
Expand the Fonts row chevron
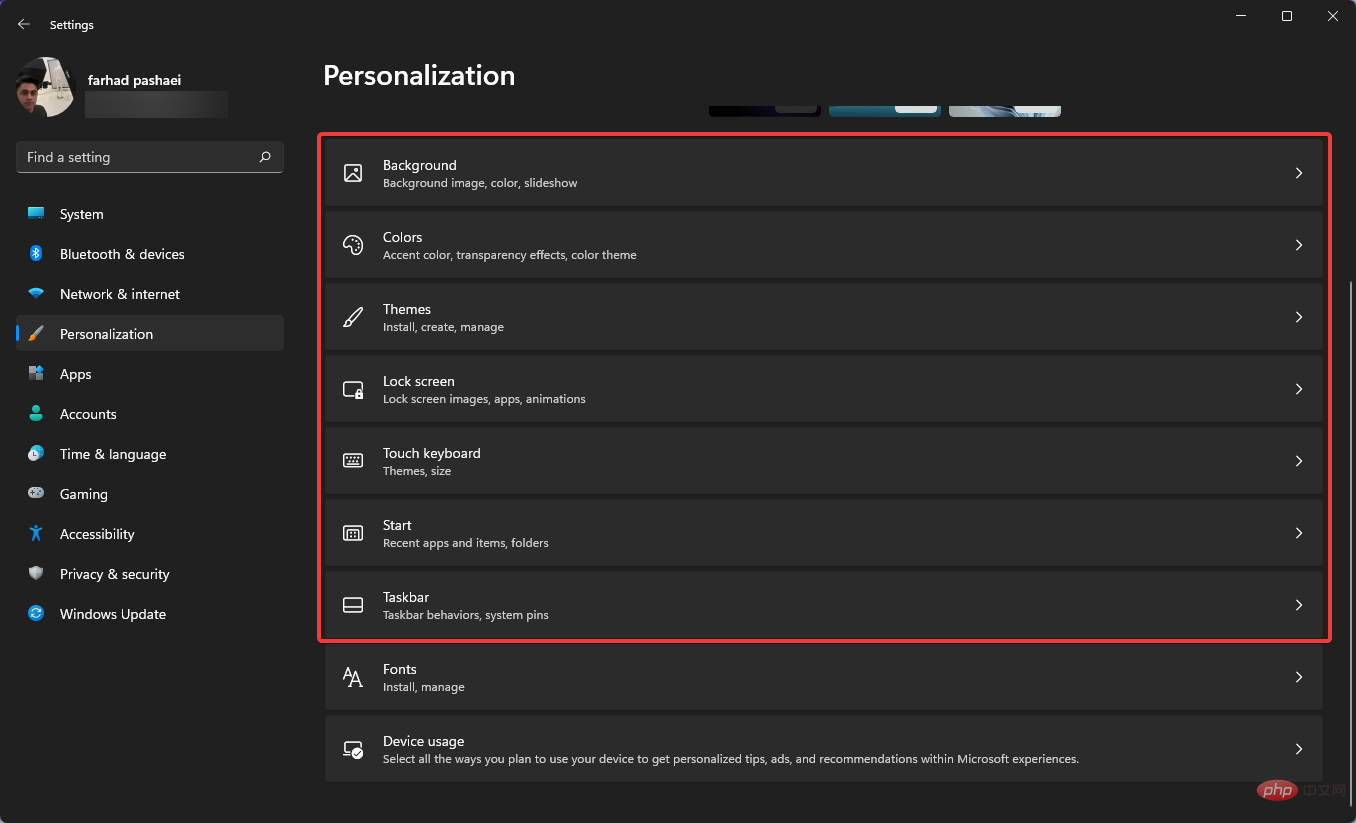(x=1299, y=677)
